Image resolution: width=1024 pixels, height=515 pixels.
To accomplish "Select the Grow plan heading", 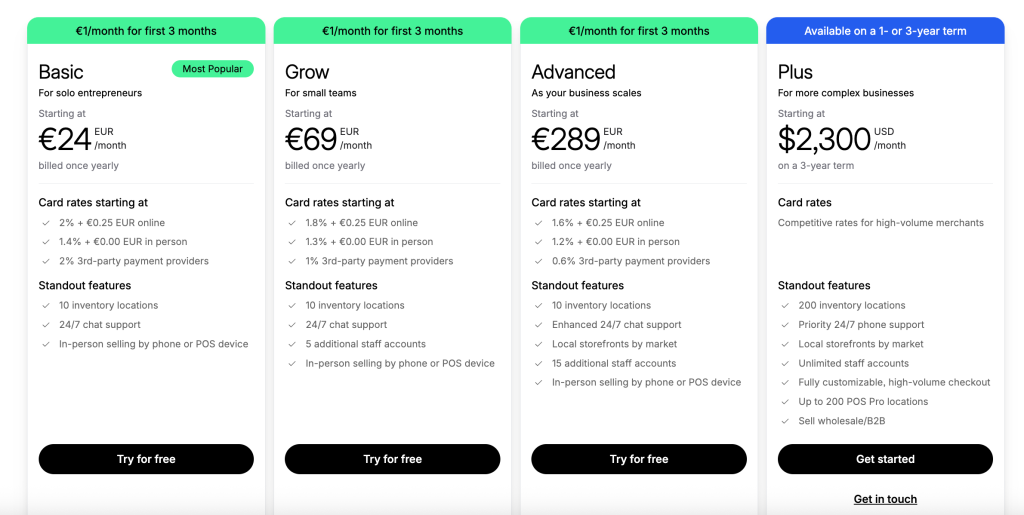I will tap(307, 71).
